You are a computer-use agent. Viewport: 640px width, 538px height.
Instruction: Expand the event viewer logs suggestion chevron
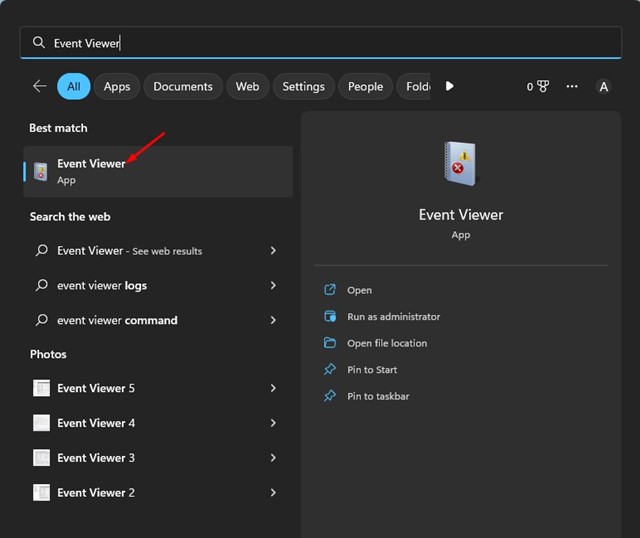click(273, 285)
